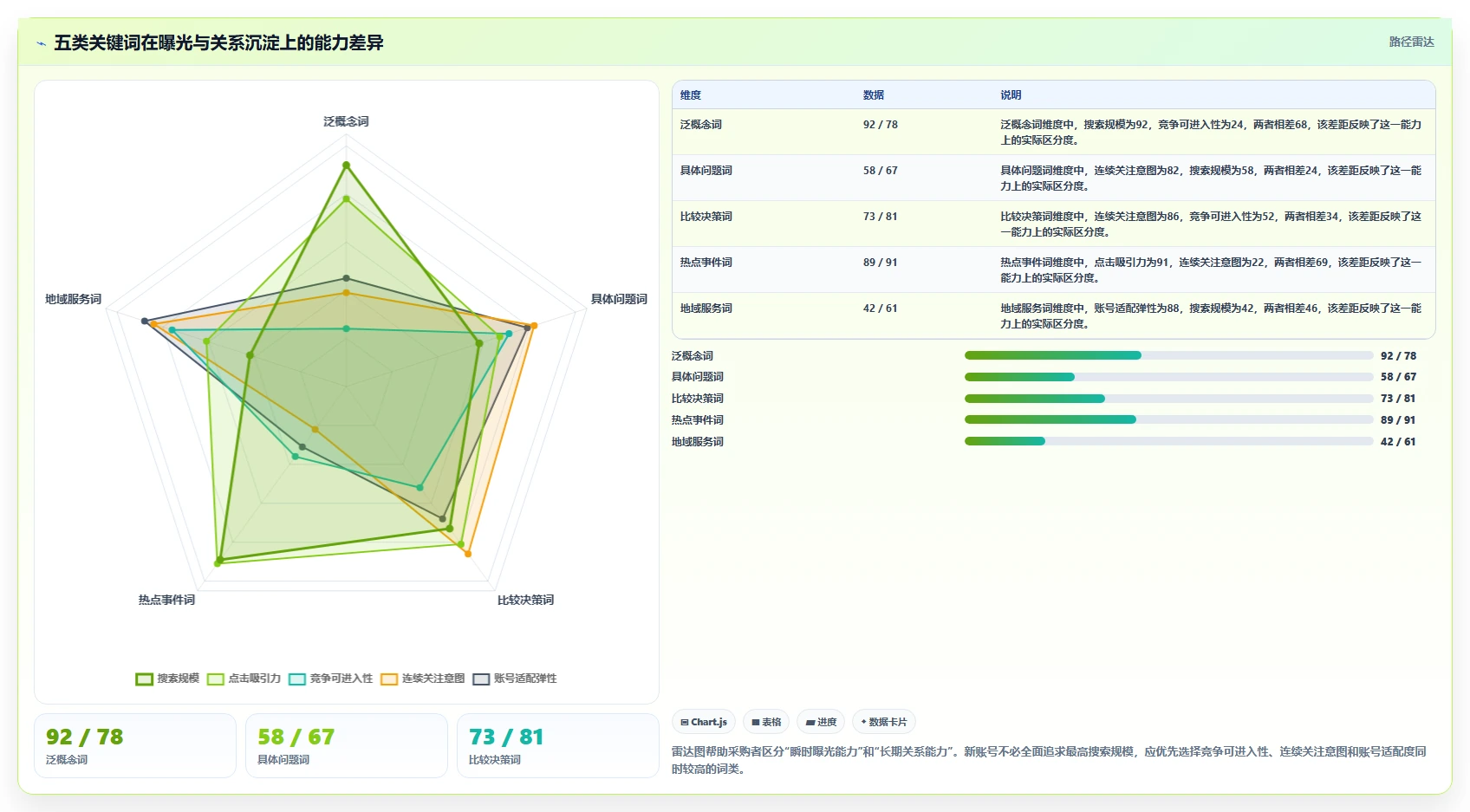Image resolution: width=1470 pixels, height=812 pixels.
Task: Click the 热点事件词 description text in the table
Action: (1212, 270)
